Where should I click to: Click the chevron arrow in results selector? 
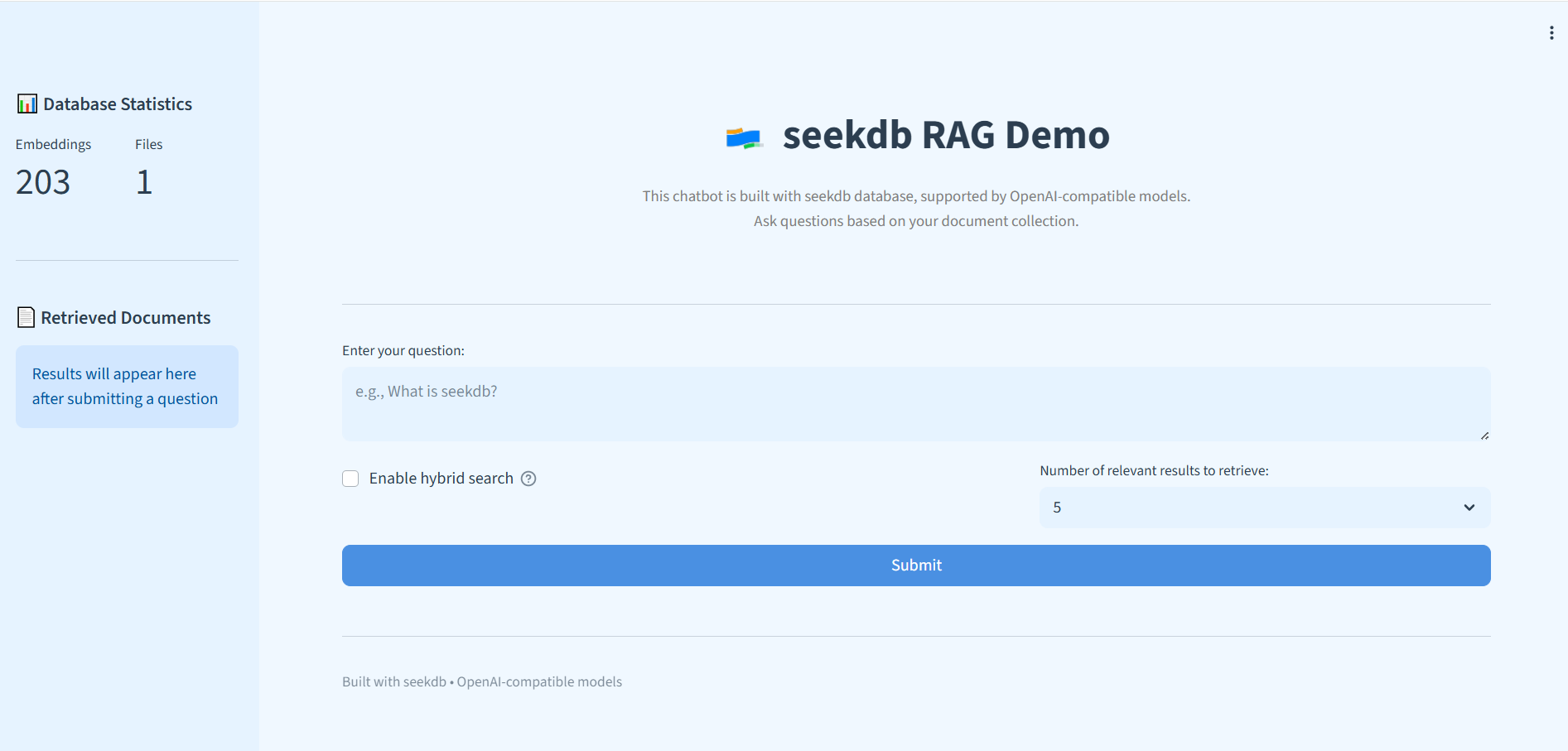(x=1469, y=508)
